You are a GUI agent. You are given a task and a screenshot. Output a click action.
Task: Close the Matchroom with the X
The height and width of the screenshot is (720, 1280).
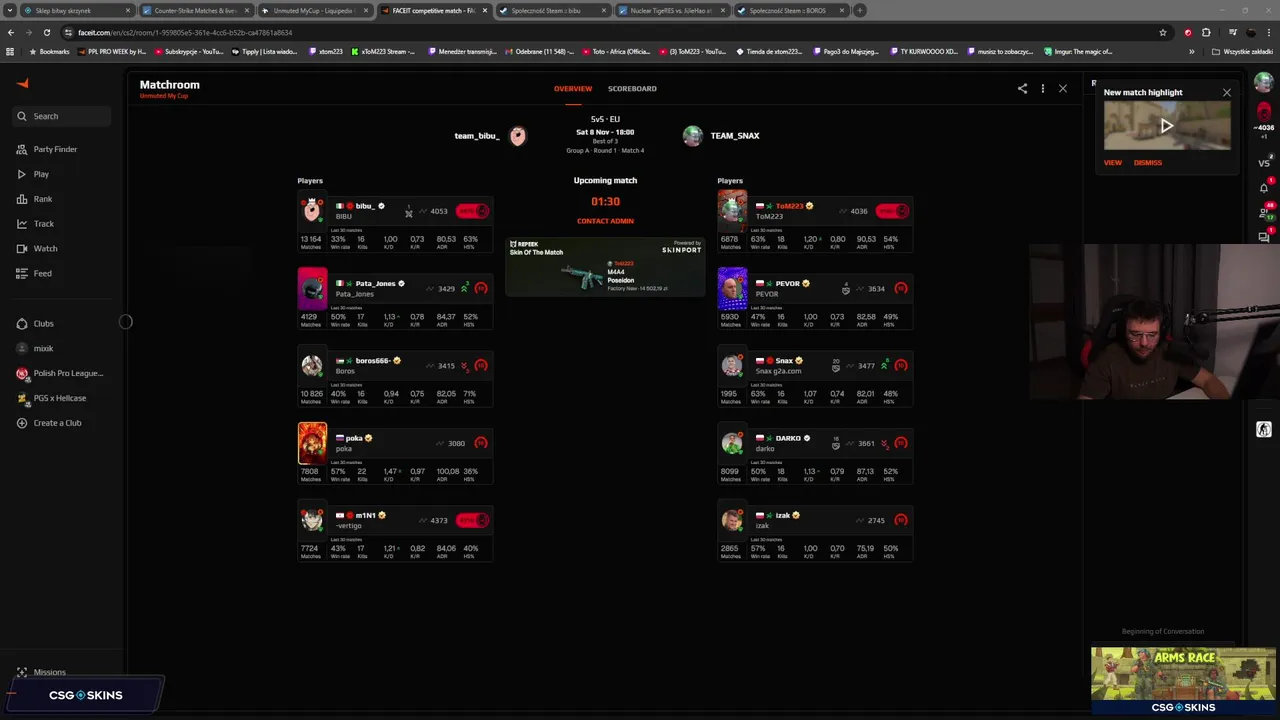coord(1063,88)
